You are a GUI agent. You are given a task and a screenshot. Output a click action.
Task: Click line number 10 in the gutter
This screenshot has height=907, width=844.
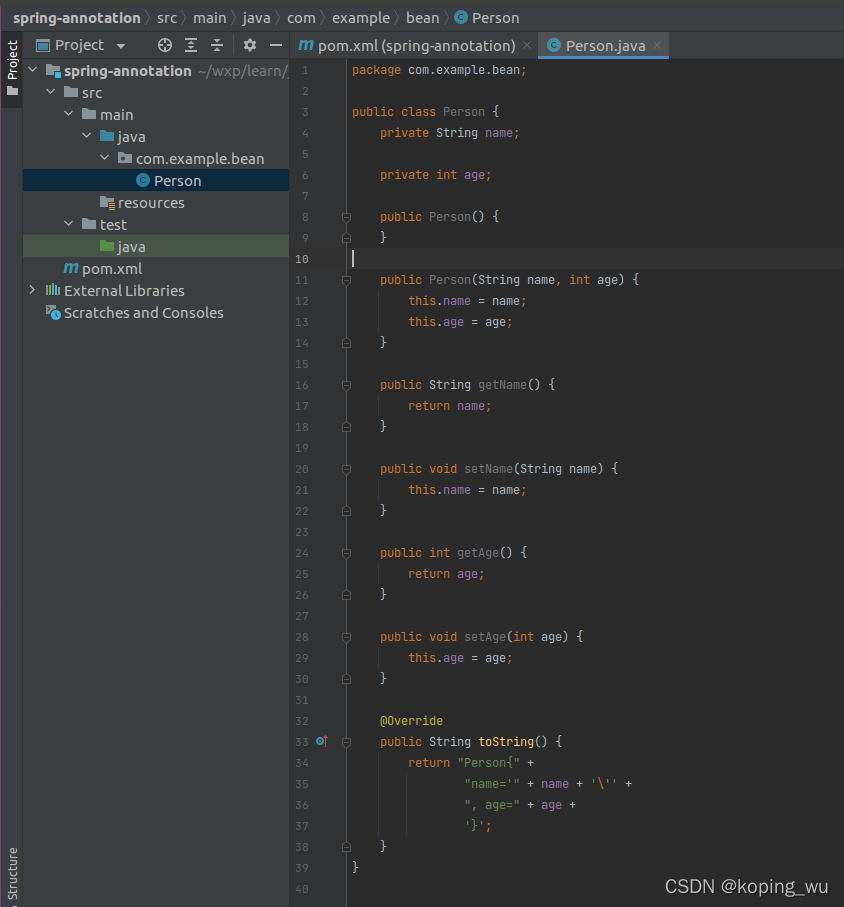pos(302,259)
